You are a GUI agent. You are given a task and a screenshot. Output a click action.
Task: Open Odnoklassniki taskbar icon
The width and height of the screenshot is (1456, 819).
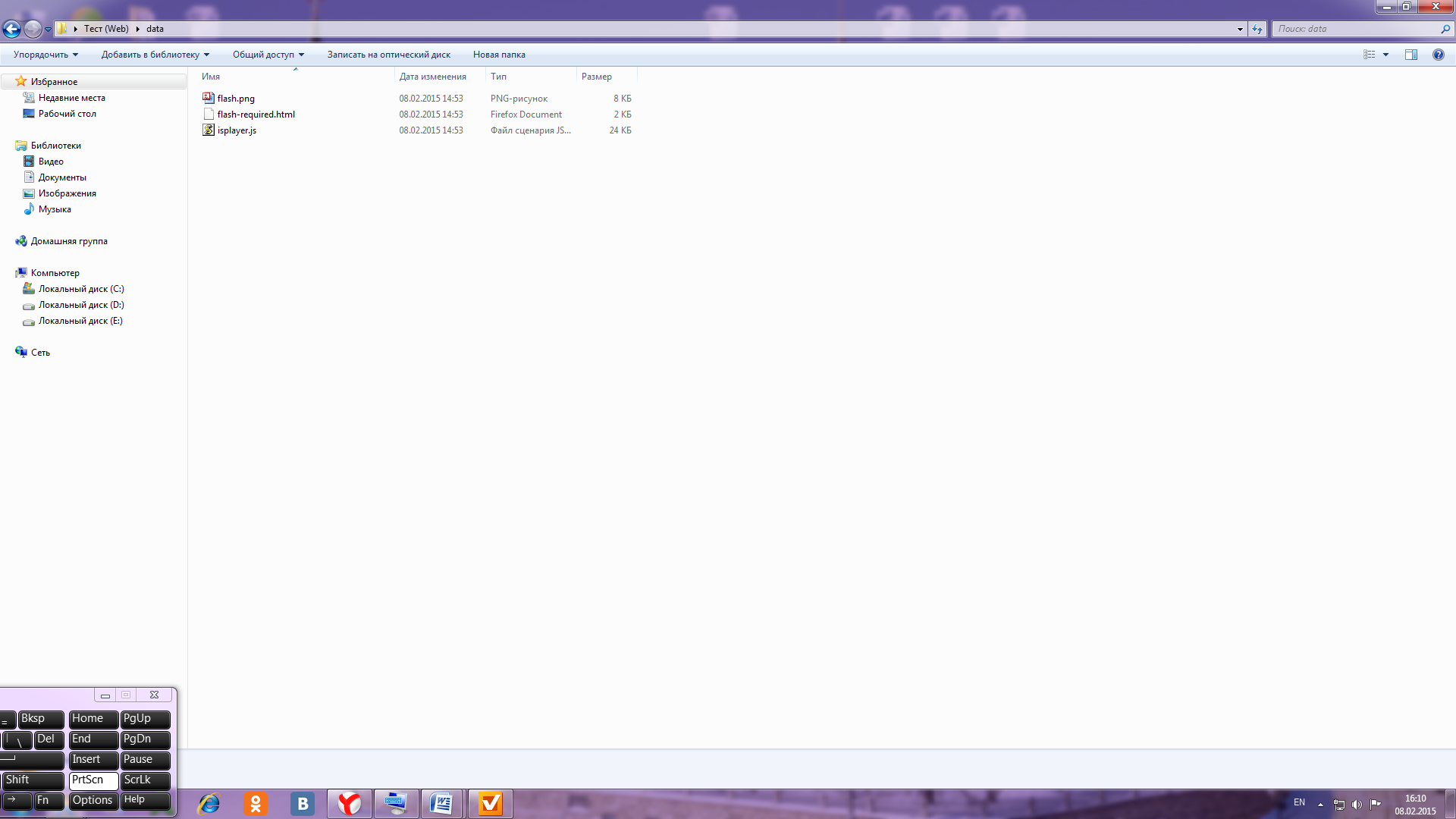[256, 804]
